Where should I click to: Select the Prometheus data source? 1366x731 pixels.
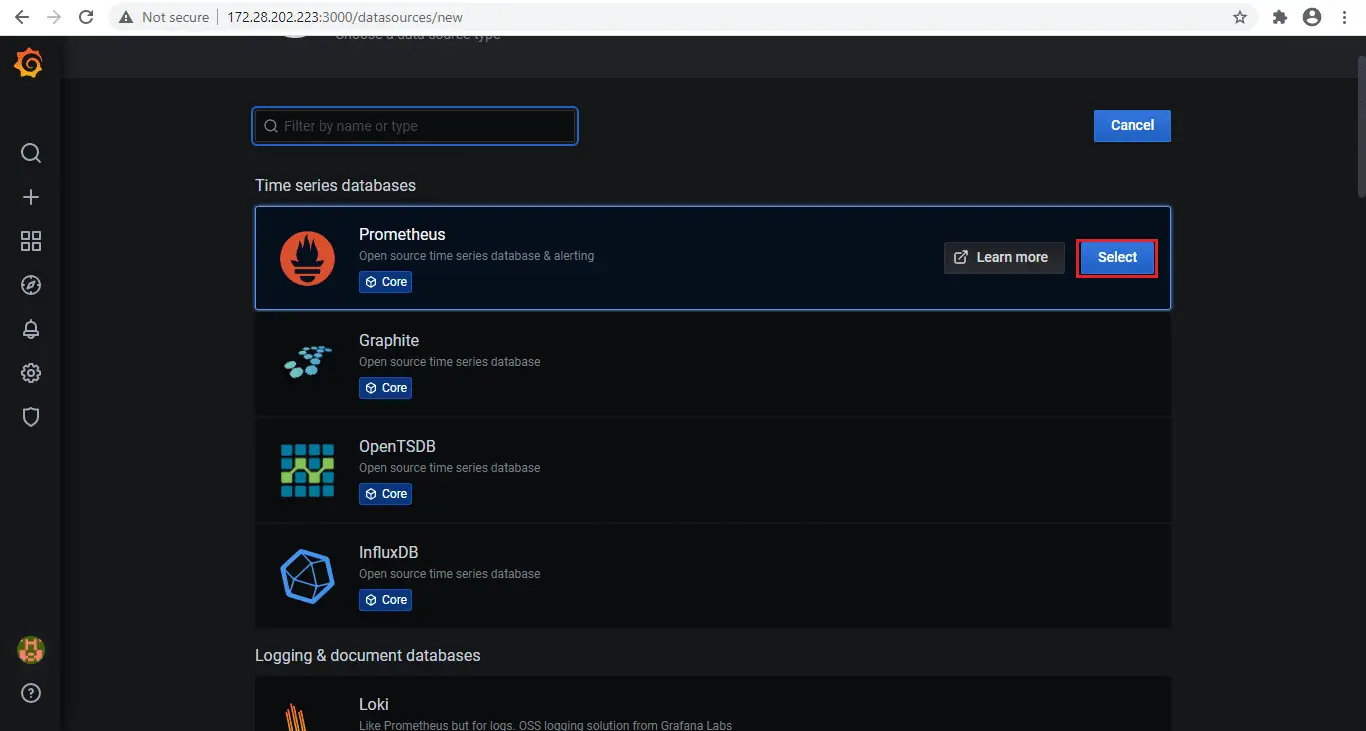[1116, 257]
